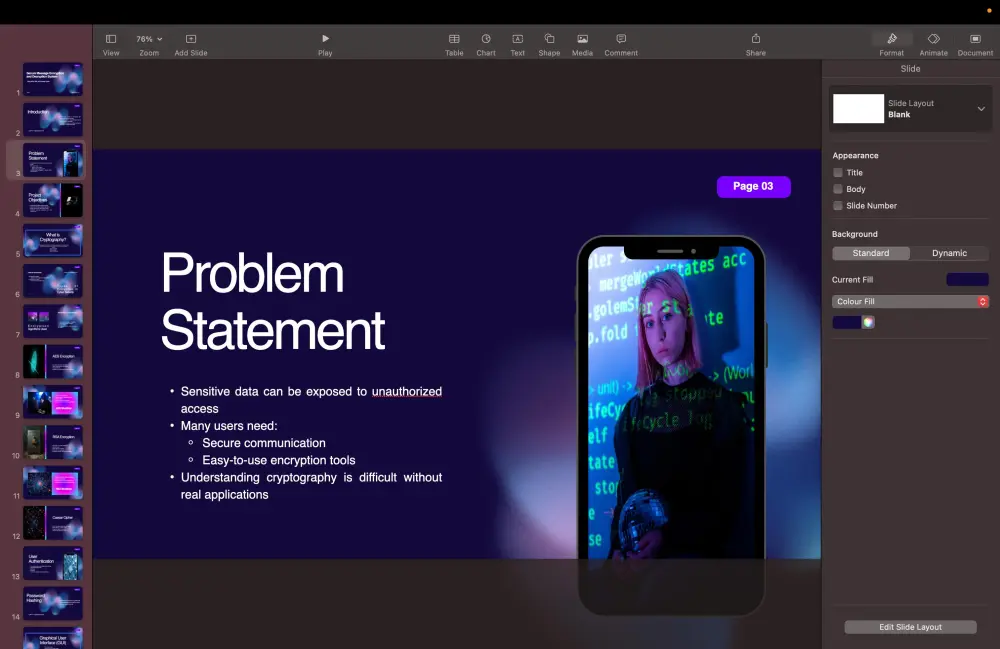This screenshot has height=649, width=1000.
Task: Enable the Body checkbox
Action: [838, 189]
